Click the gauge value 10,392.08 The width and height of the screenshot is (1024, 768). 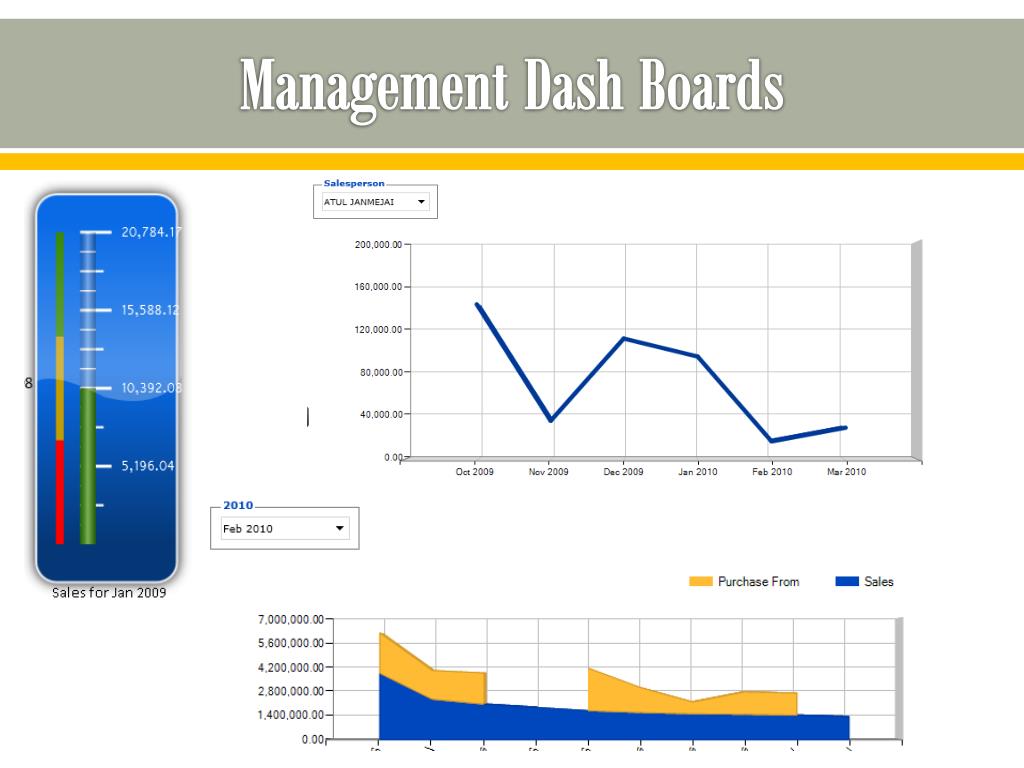[x=151, y=388]
